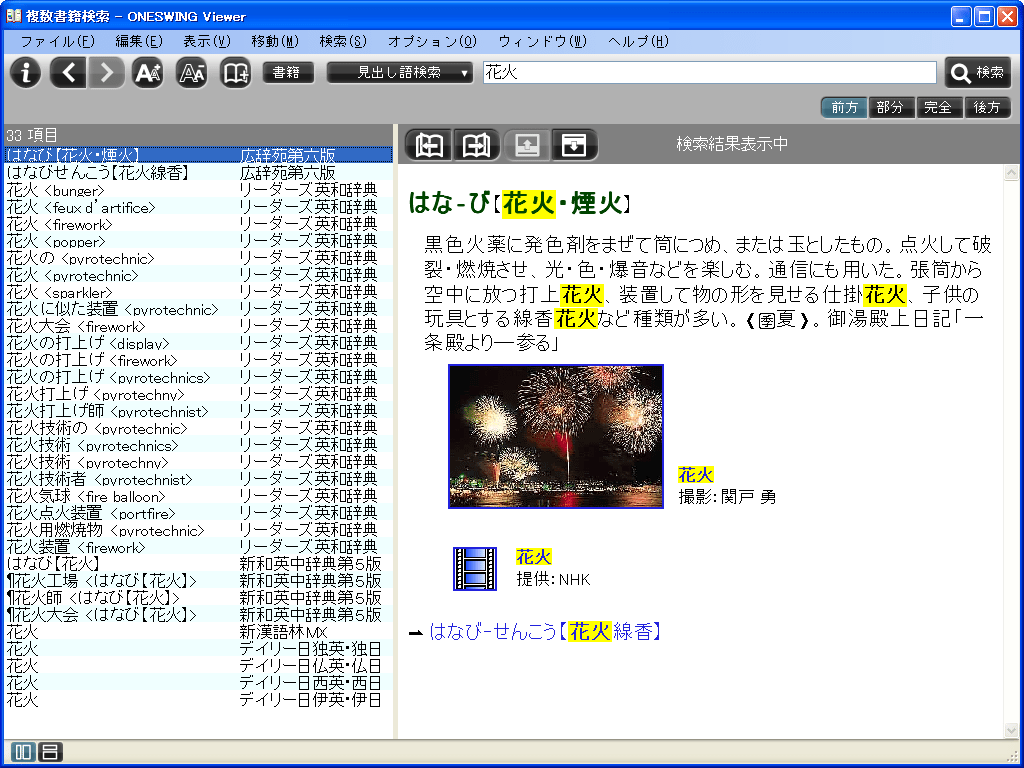Select result 花火 <sparkler>

[199, 292]
